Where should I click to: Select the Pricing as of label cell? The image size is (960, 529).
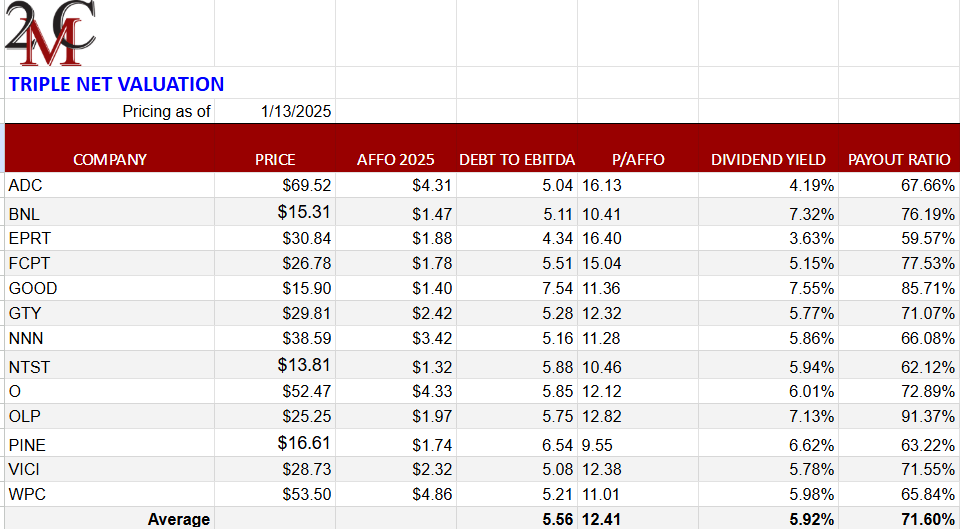[166, 111]
